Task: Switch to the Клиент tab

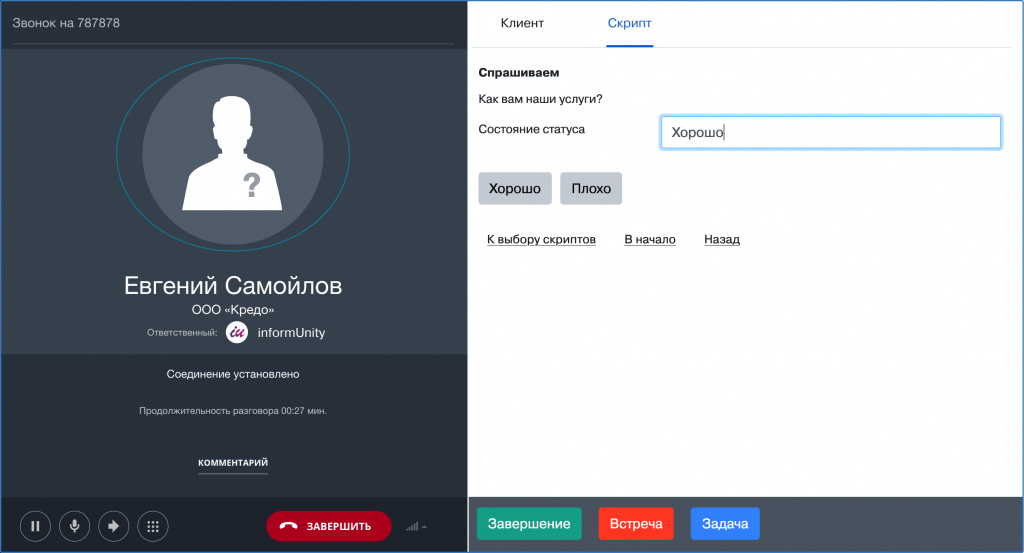Action: tap(522, 24)
